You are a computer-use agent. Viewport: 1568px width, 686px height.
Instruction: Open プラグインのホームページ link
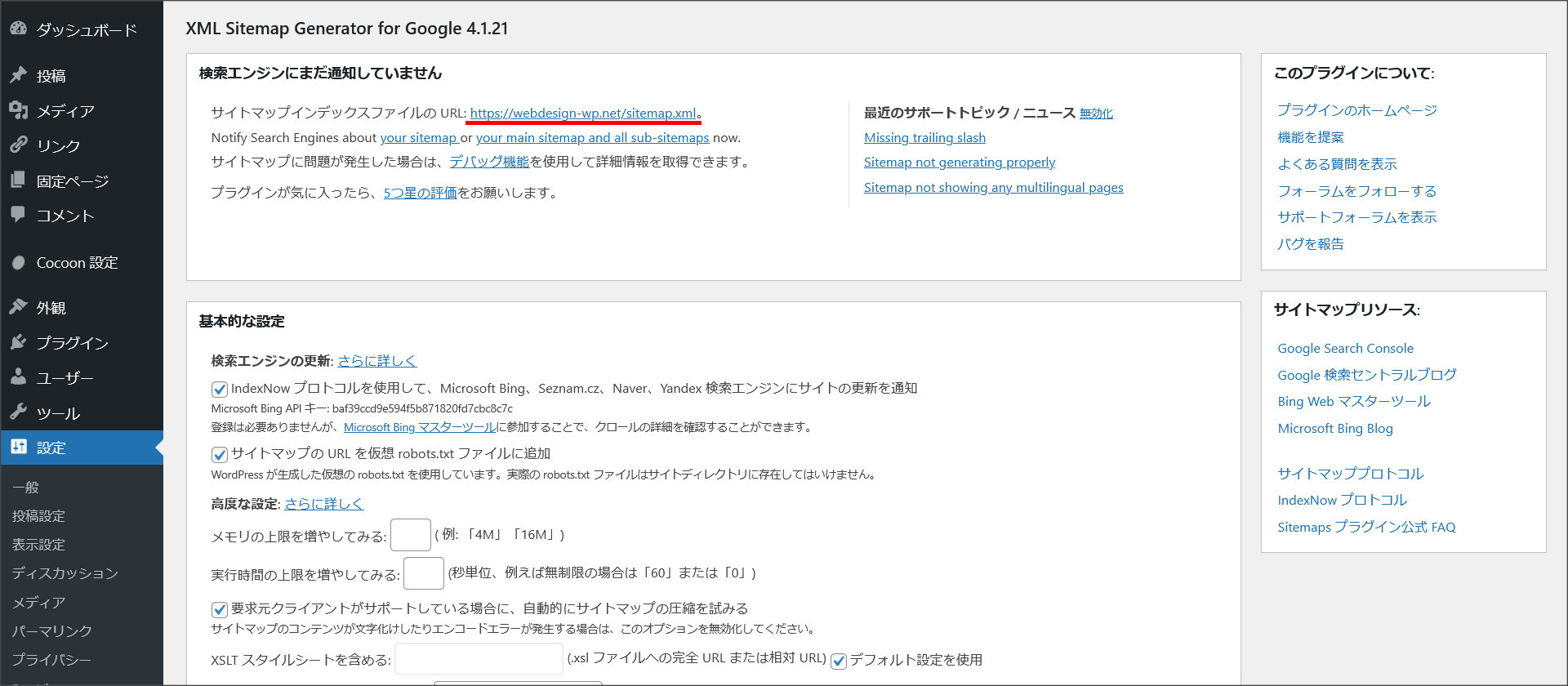(1357, 110)
